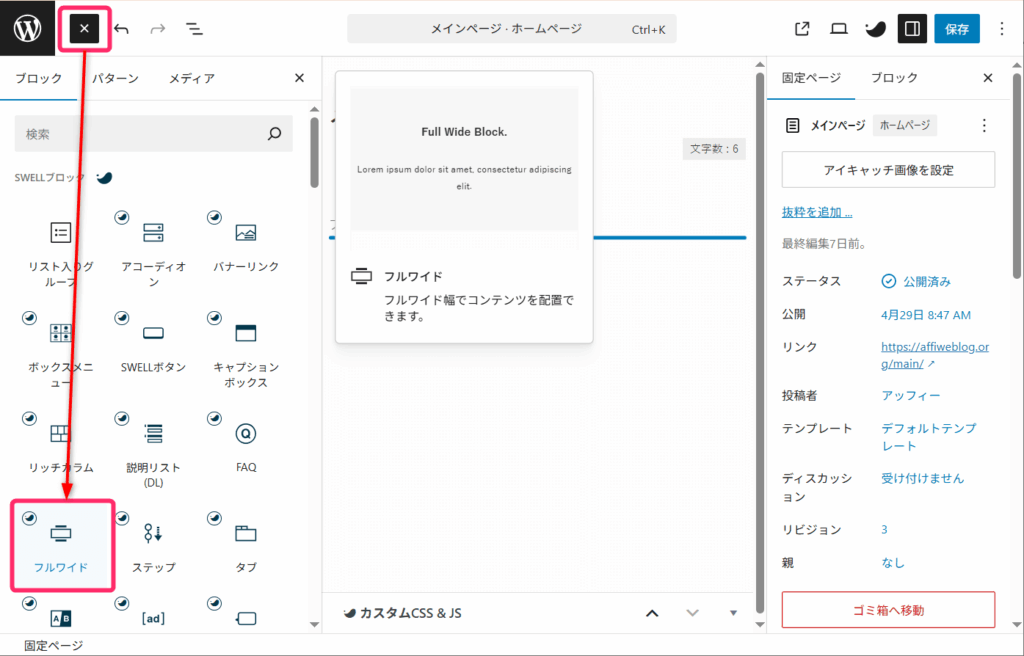Toggle the settings sidebar panel

pos(912,29)
